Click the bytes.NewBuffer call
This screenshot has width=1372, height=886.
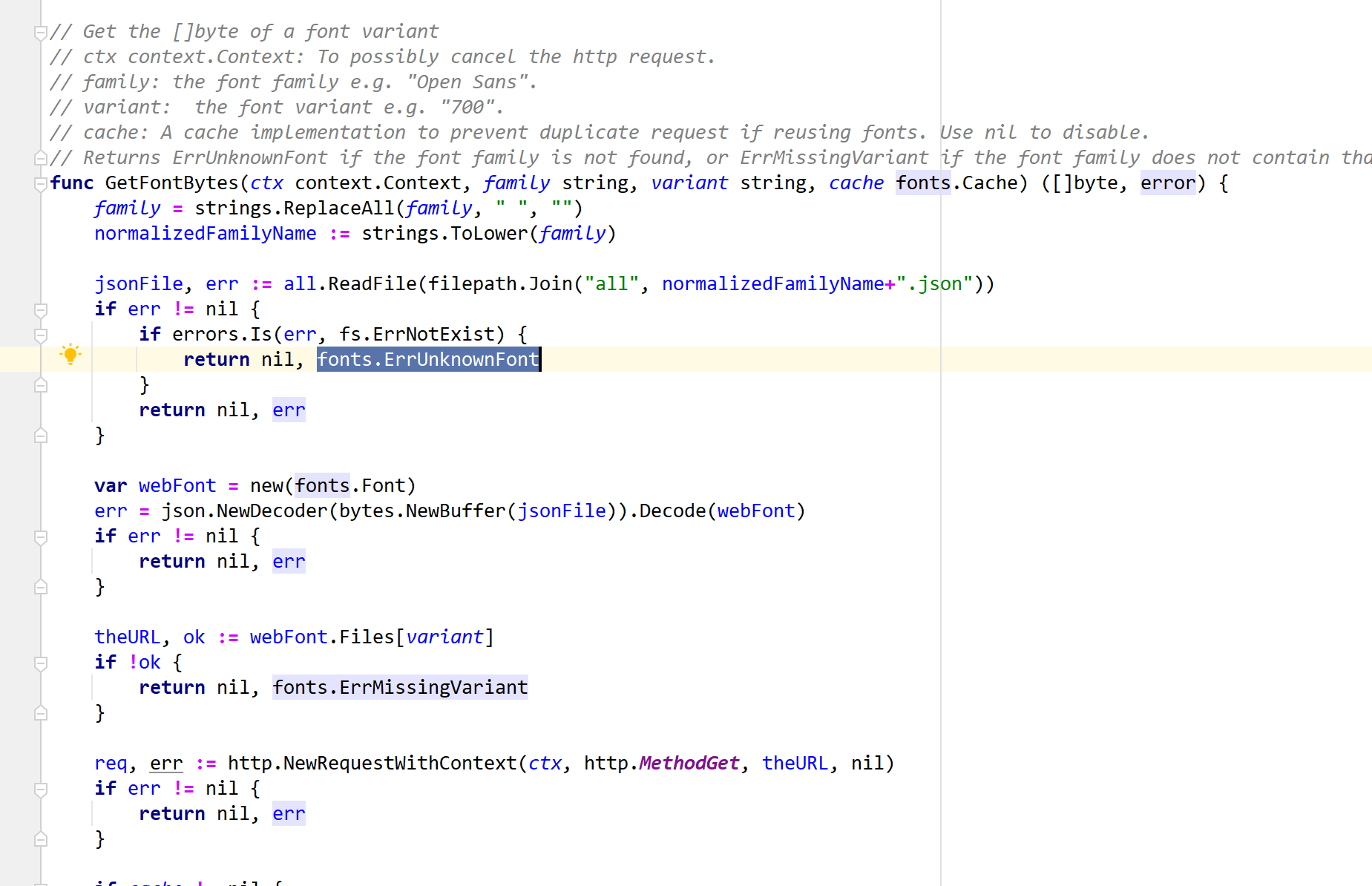[422, 511]
